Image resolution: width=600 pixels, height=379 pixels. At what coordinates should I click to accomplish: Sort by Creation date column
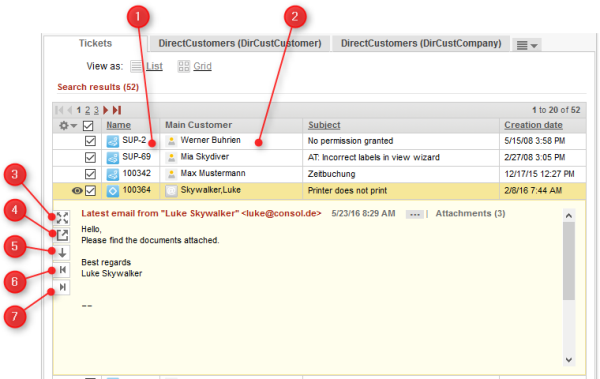coord(533,125)
